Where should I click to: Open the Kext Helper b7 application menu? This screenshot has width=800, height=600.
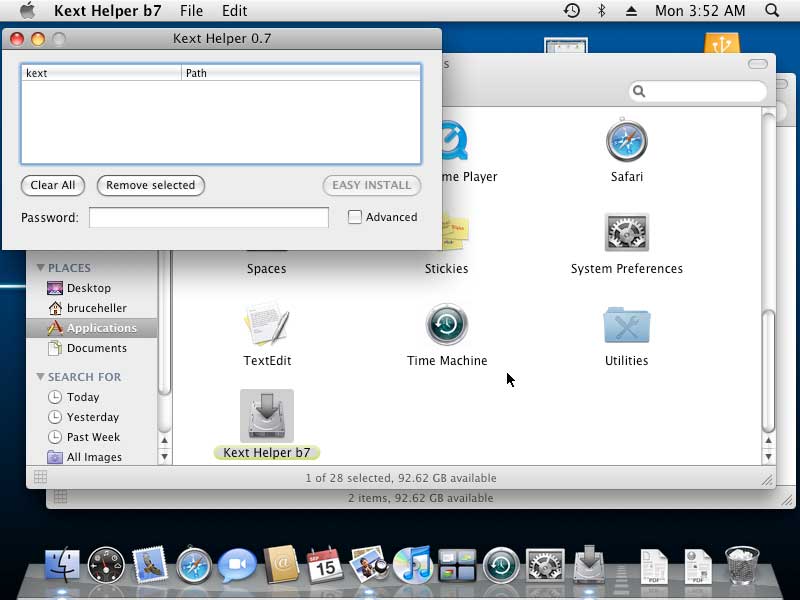coord(108,11)
